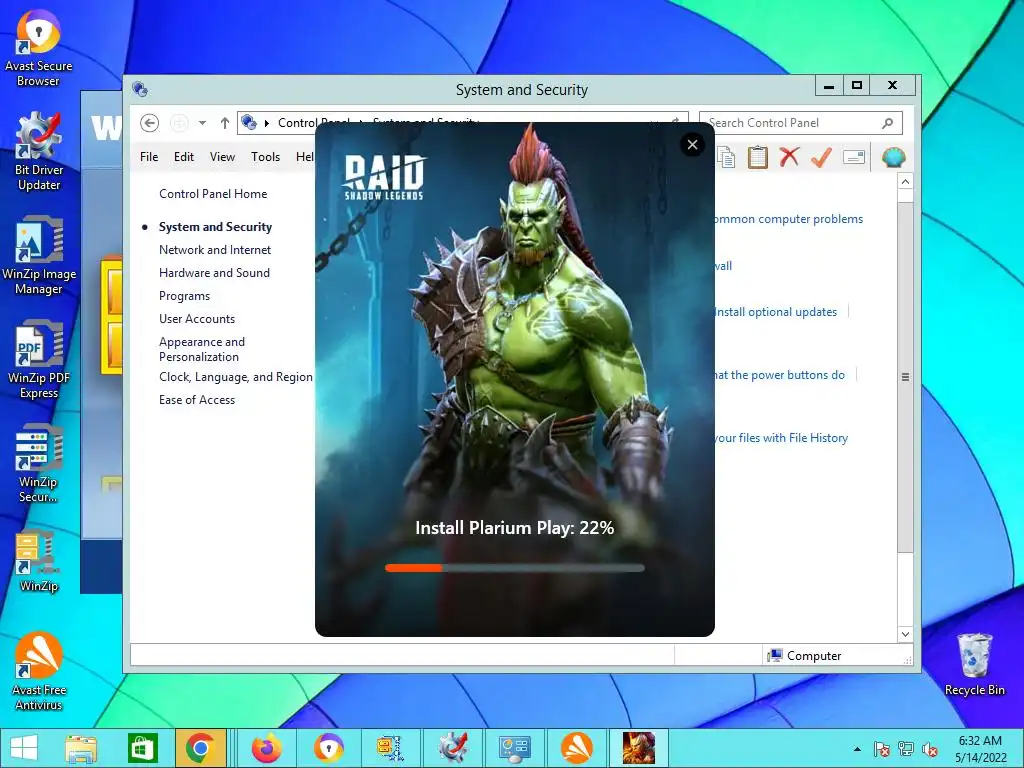The width and height of the screenshot is (1024, 768).
Task: Click the power buttons do link
Action: 780,375
